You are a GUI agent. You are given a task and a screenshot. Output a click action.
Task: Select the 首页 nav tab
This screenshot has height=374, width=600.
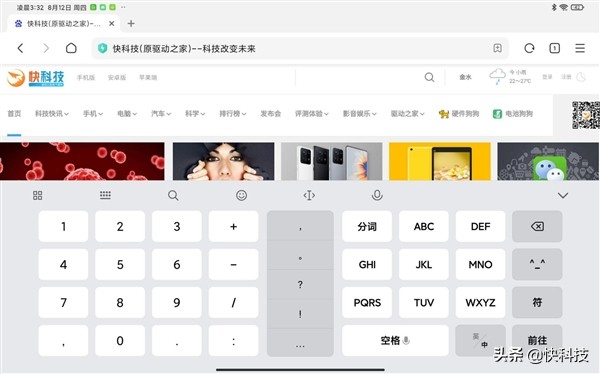[x=14, y=114]
